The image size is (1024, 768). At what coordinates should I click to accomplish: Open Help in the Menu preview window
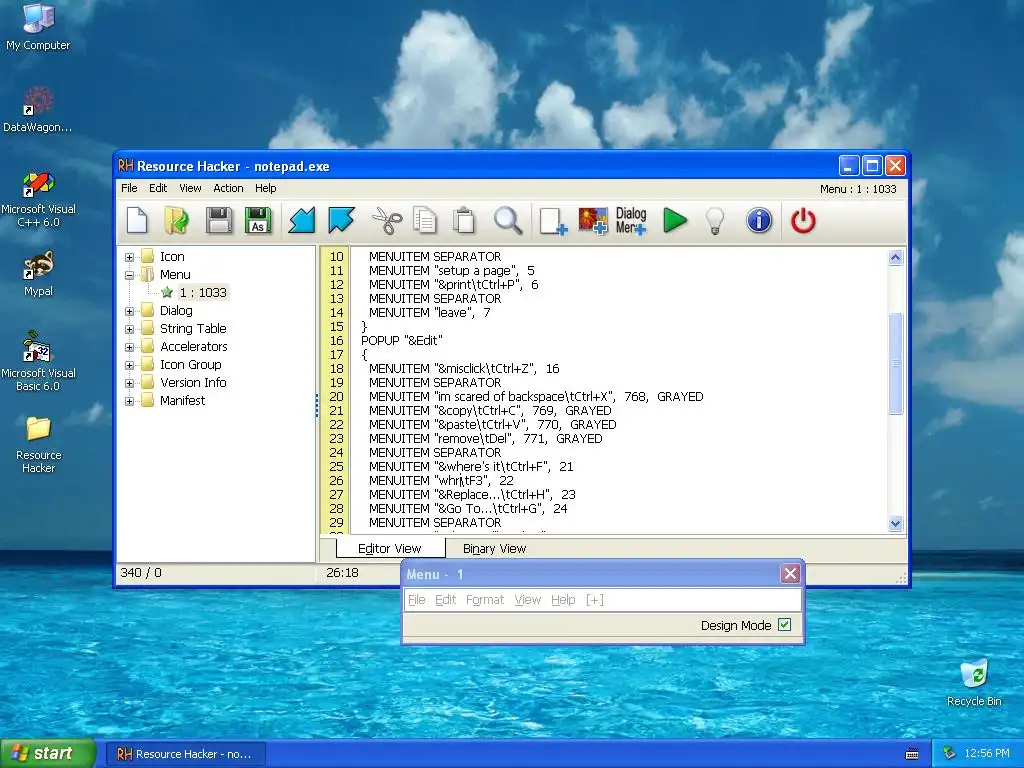563,600
